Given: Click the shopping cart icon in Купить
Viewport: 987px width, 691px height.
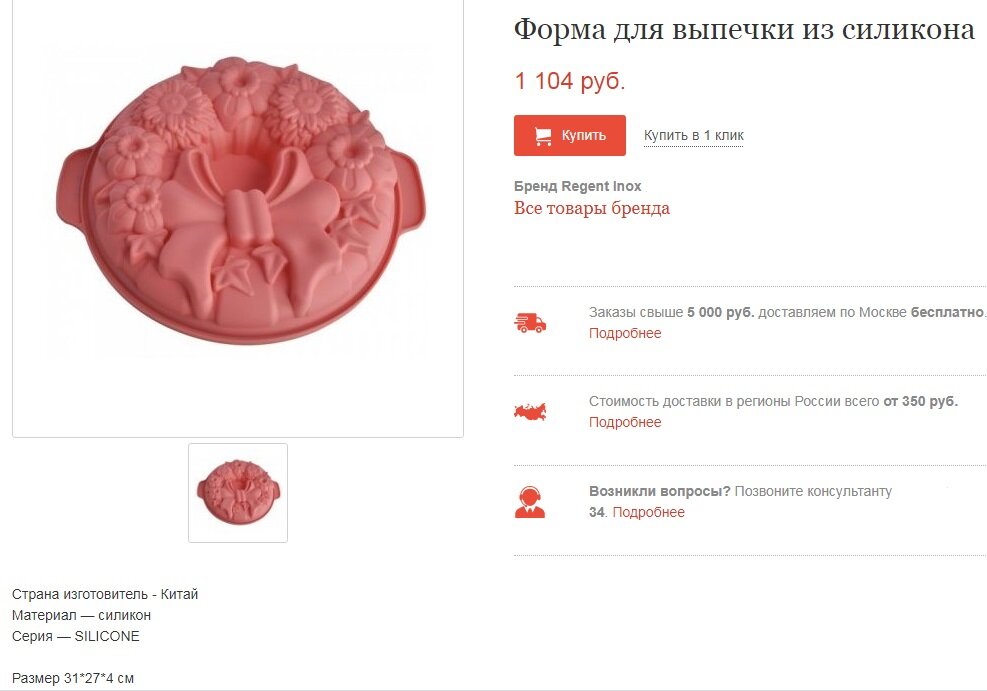Looking at the screenshot, I should (543, 136).
